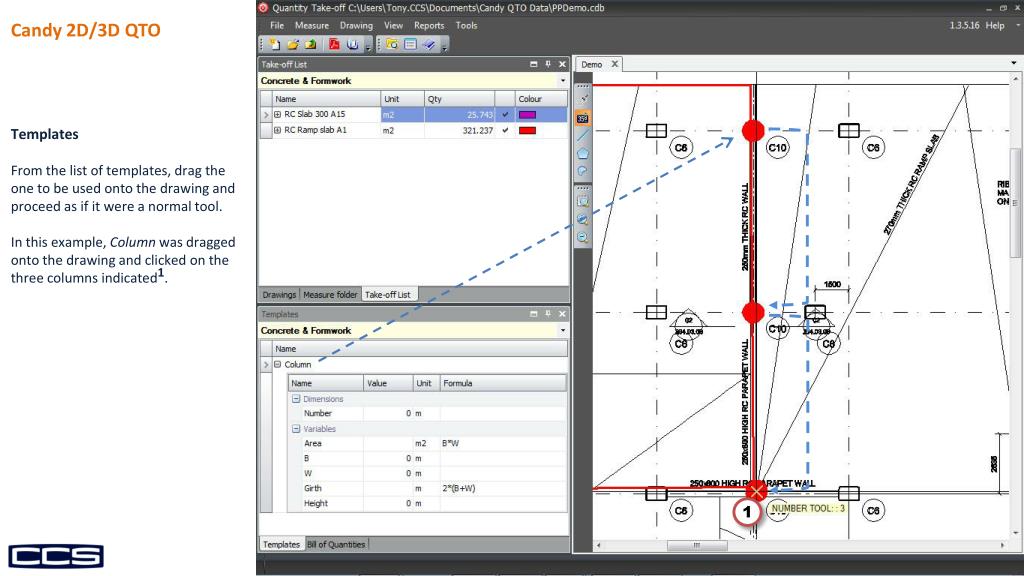Open second toolbar overflow dropdown arrow

tap(445, 46)
